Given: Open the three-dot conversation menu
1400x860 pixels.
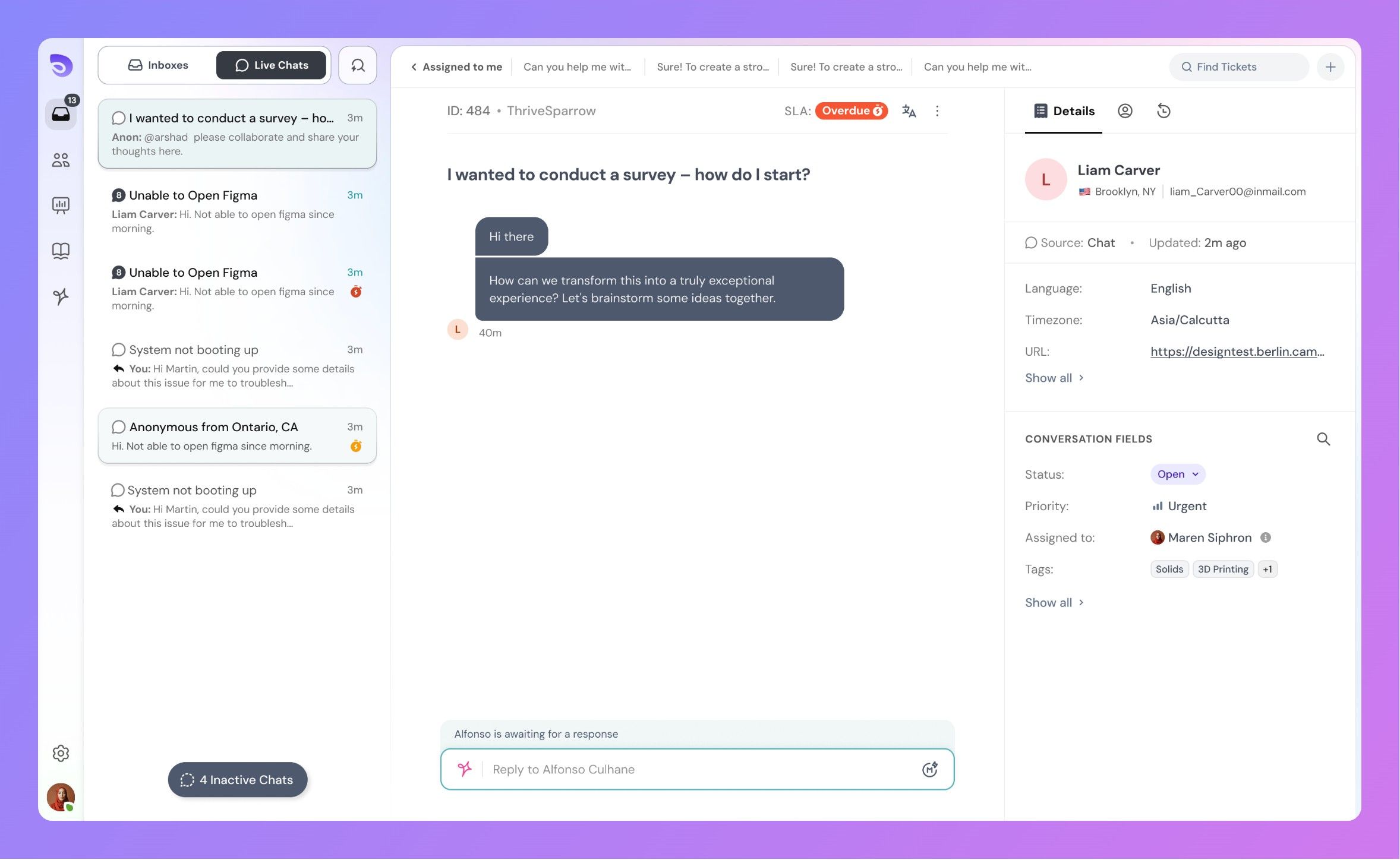Looking at the screenshot, I should (x=937, y=111).
